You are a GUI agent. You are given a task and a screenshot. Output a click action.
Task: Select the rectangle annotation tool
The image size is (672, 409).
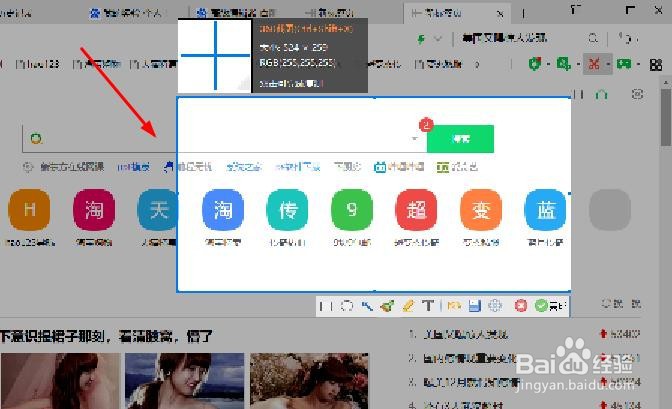click(x=326, y=306)
